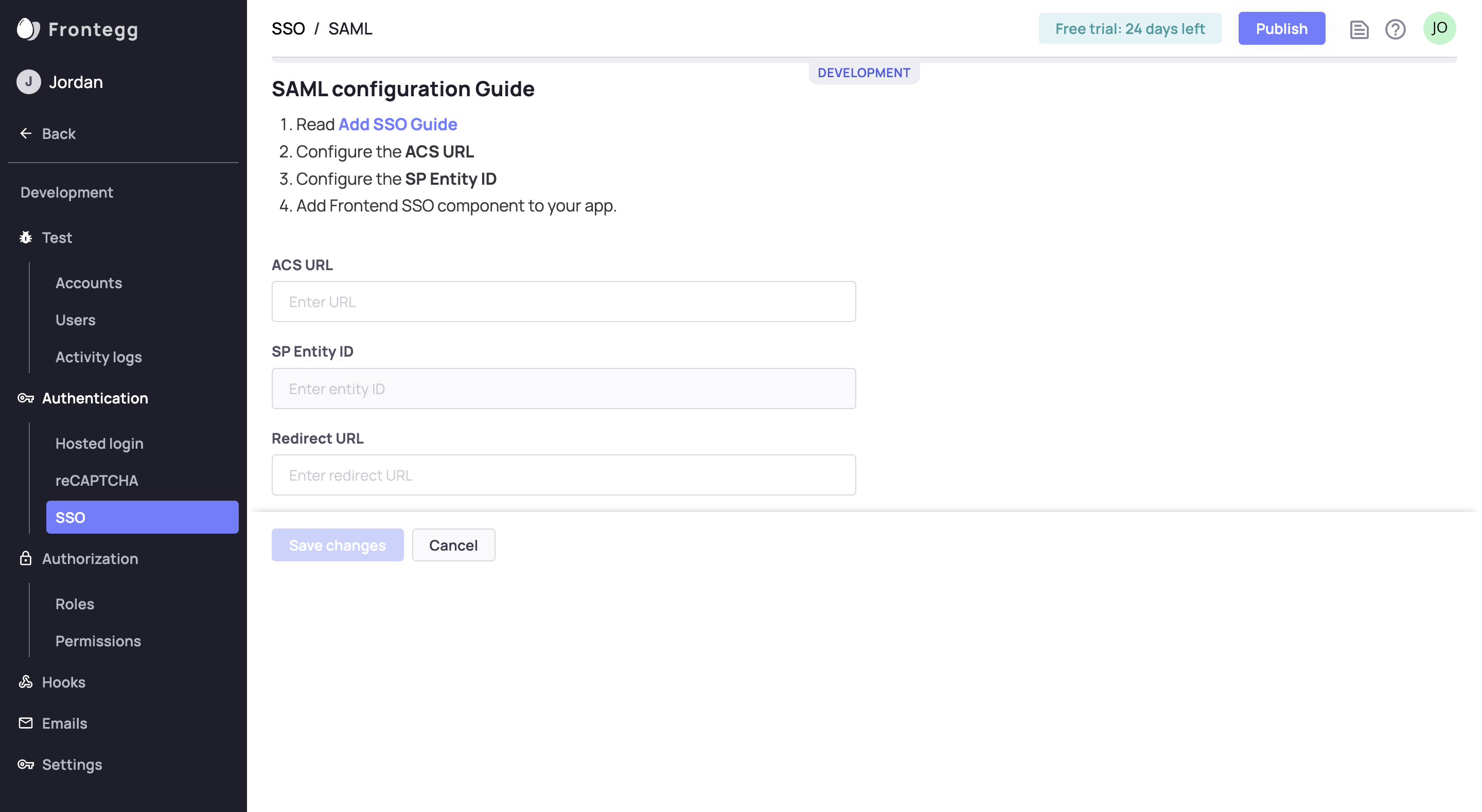Open the JO user avatar menu
The width and height of the screenshot is (1482, 812).
click(1439, 28)
